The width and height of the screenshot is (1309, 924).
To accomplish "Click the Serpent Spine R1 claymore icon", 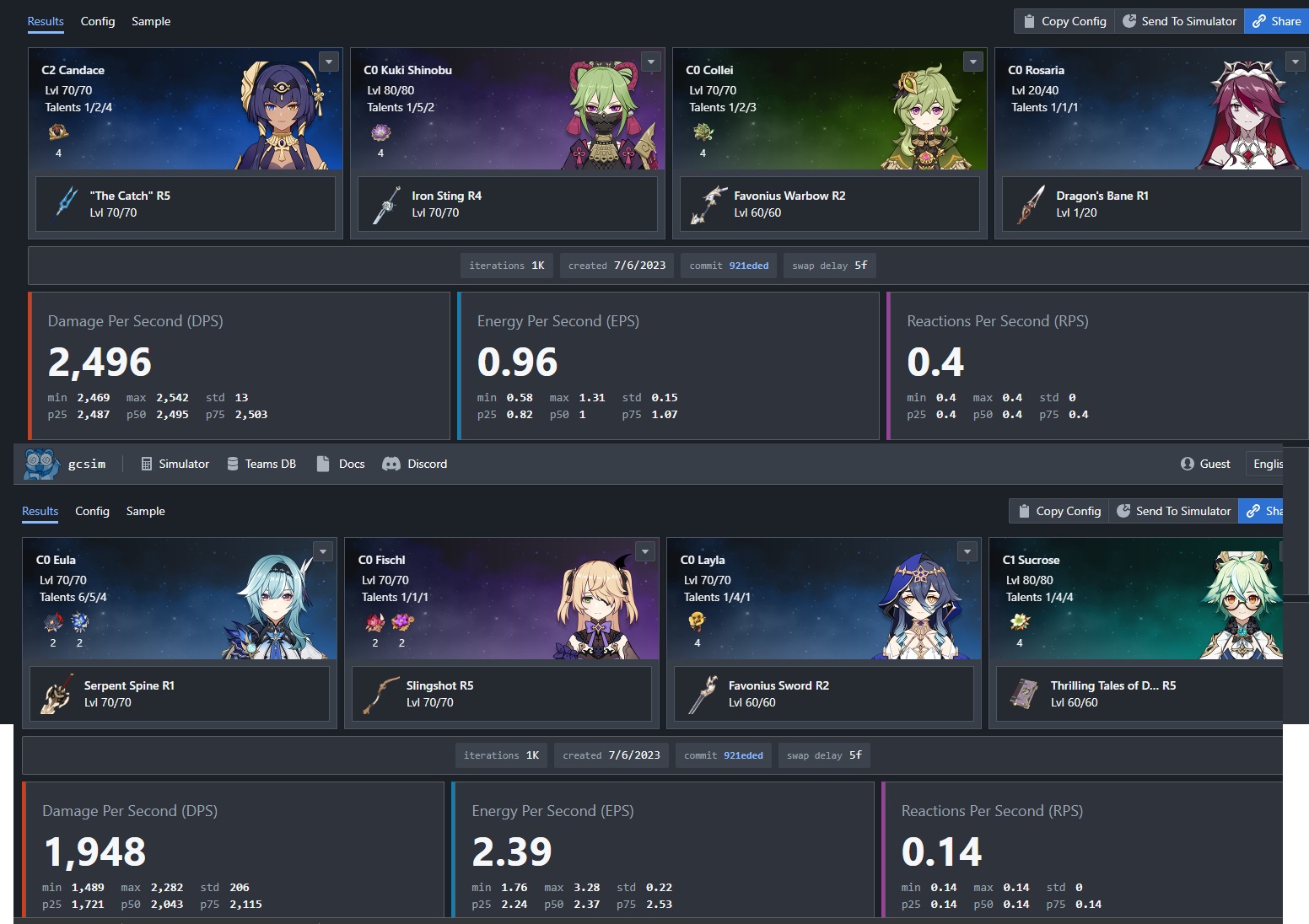I will pyautogui.click(x=57, y=694).
